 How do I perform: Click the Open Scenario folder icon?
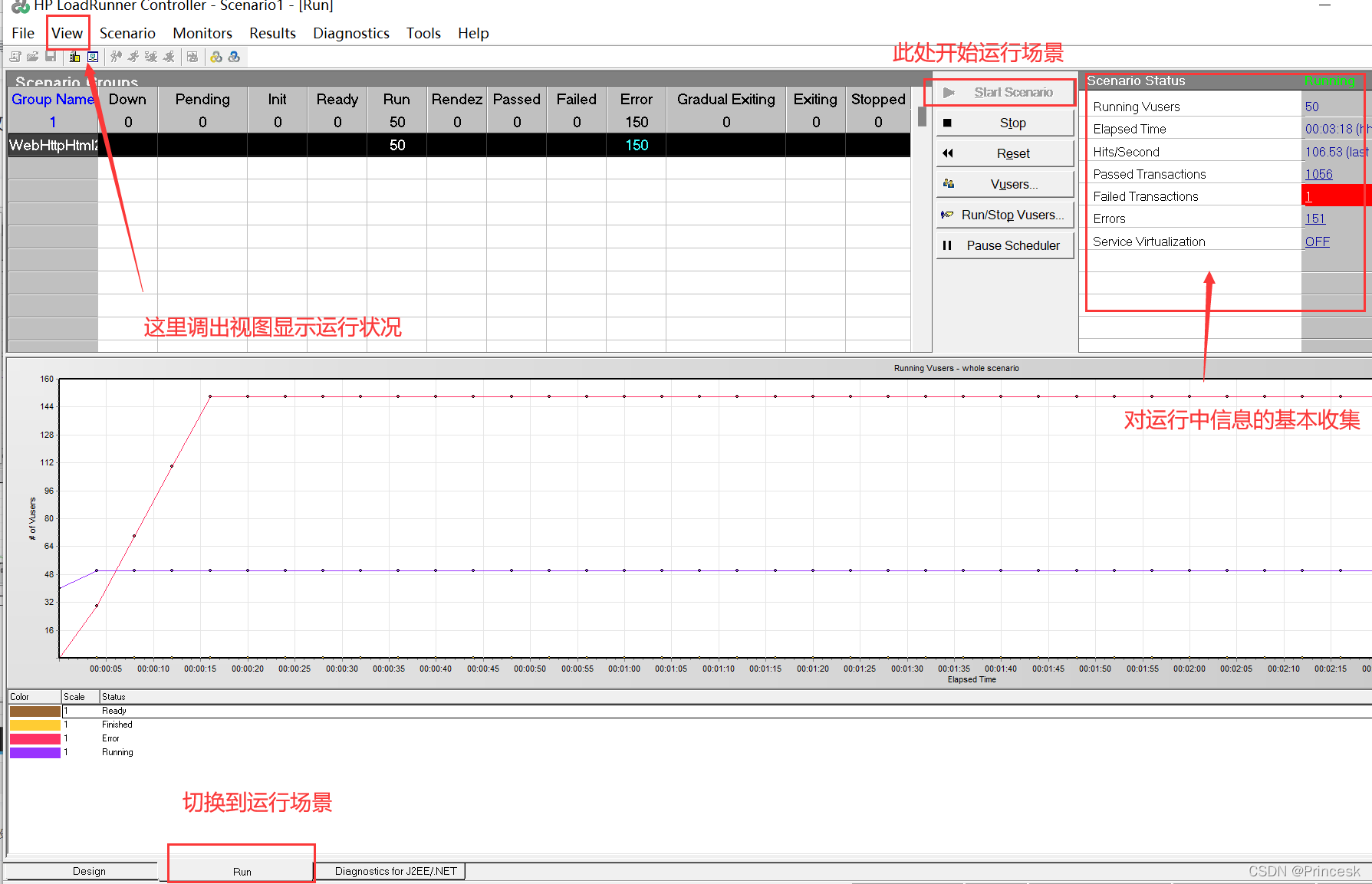pyautogui.click(x=32, y=57)
